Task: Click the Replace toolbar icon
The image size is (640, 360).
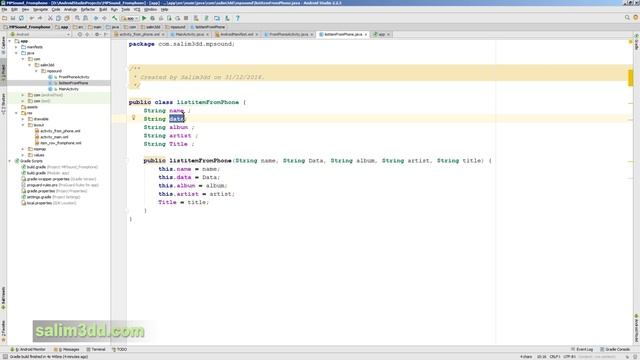Action: click(86, 18)
